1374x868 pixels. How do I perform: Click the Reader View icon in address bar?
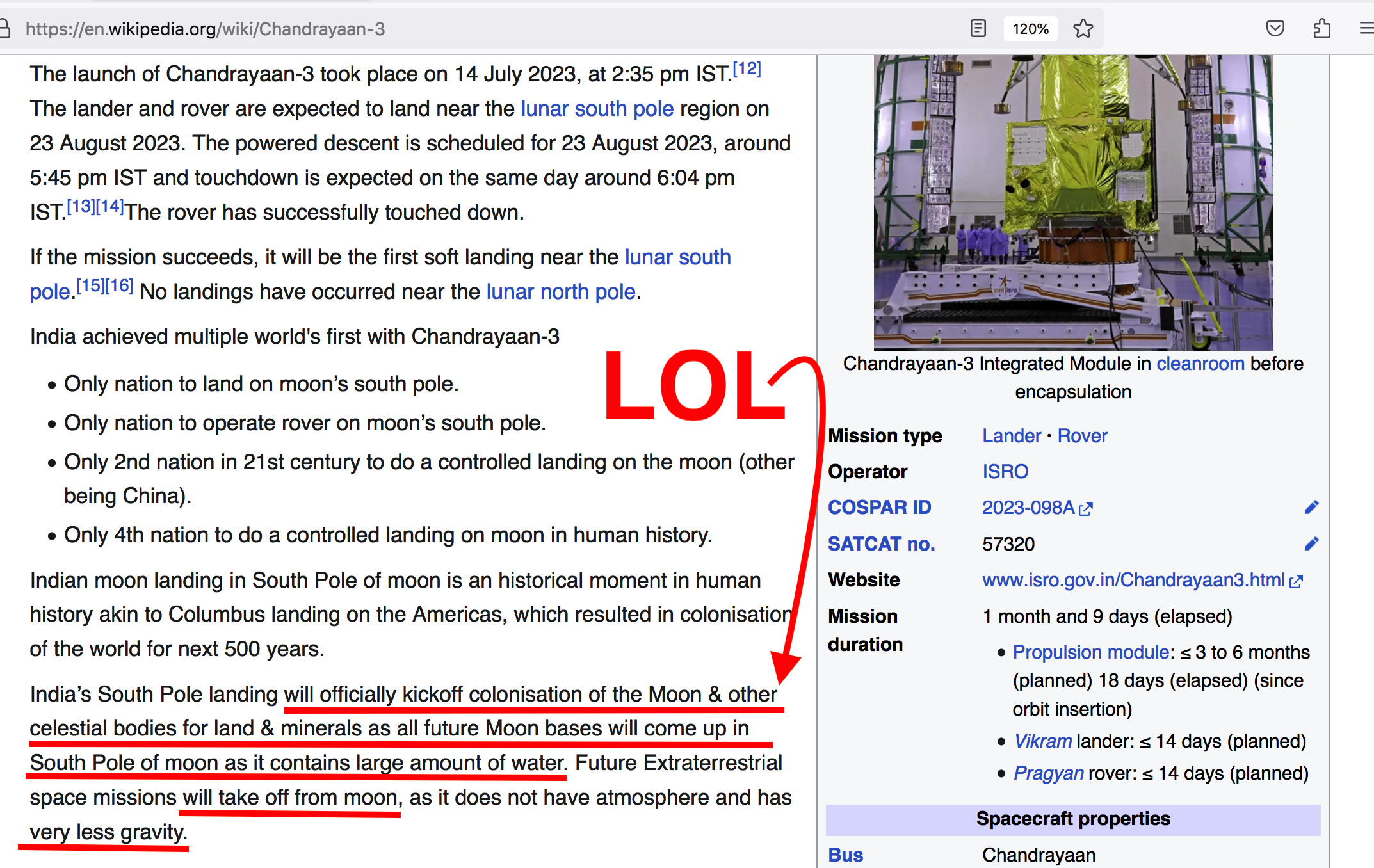pos(978,29)
